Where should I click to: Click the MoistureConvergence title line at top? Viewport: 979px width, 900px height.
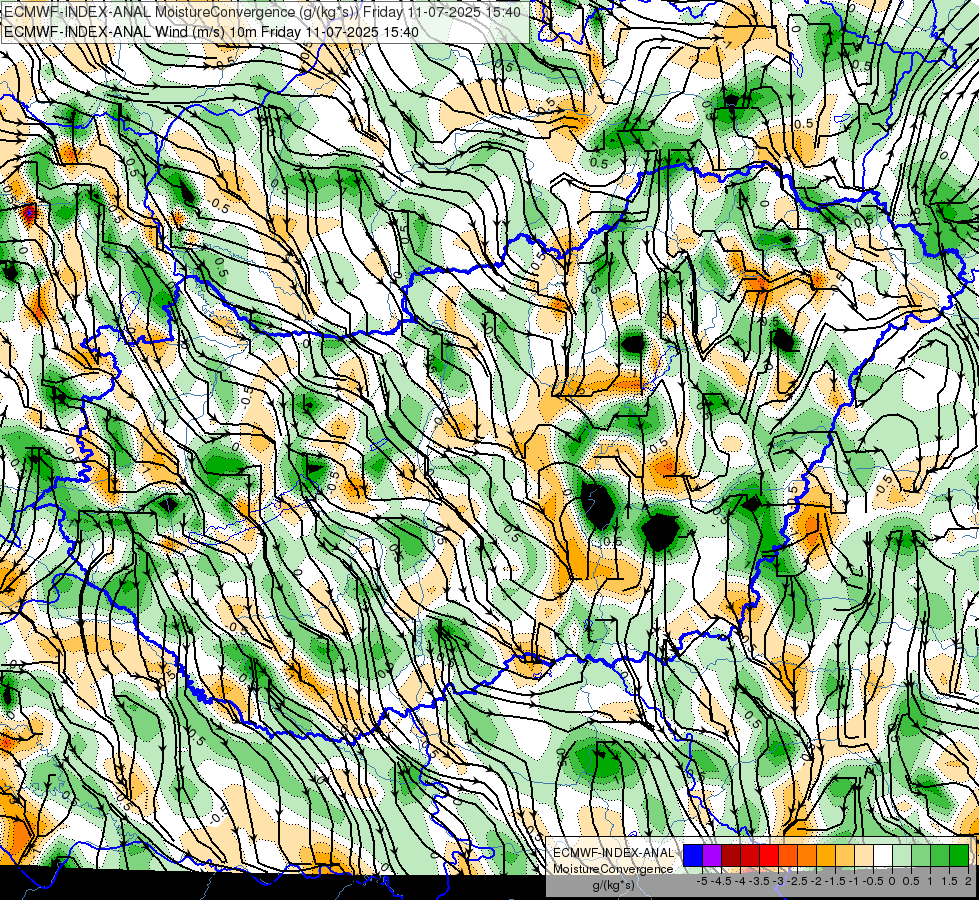(262, 12)
